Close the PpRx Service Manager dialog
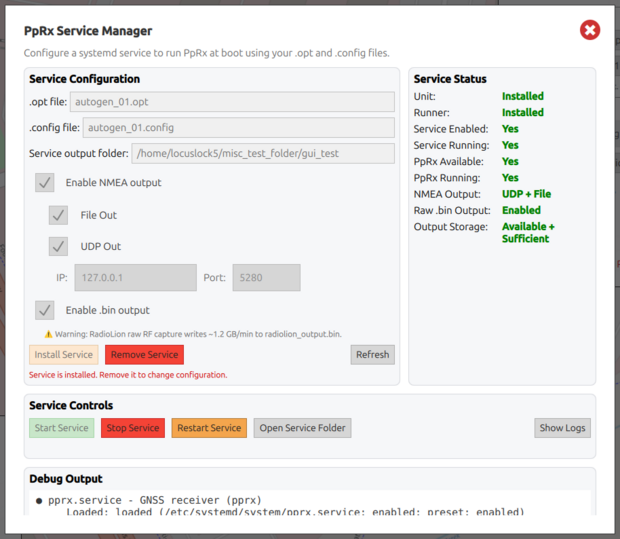This screenshot has height=539, width=620. point(590,30)
